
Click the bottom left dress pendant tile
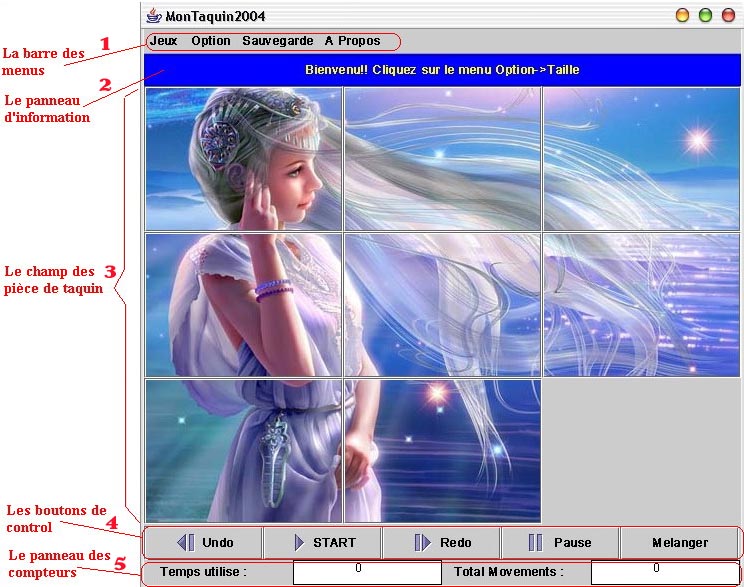[243, 450]
